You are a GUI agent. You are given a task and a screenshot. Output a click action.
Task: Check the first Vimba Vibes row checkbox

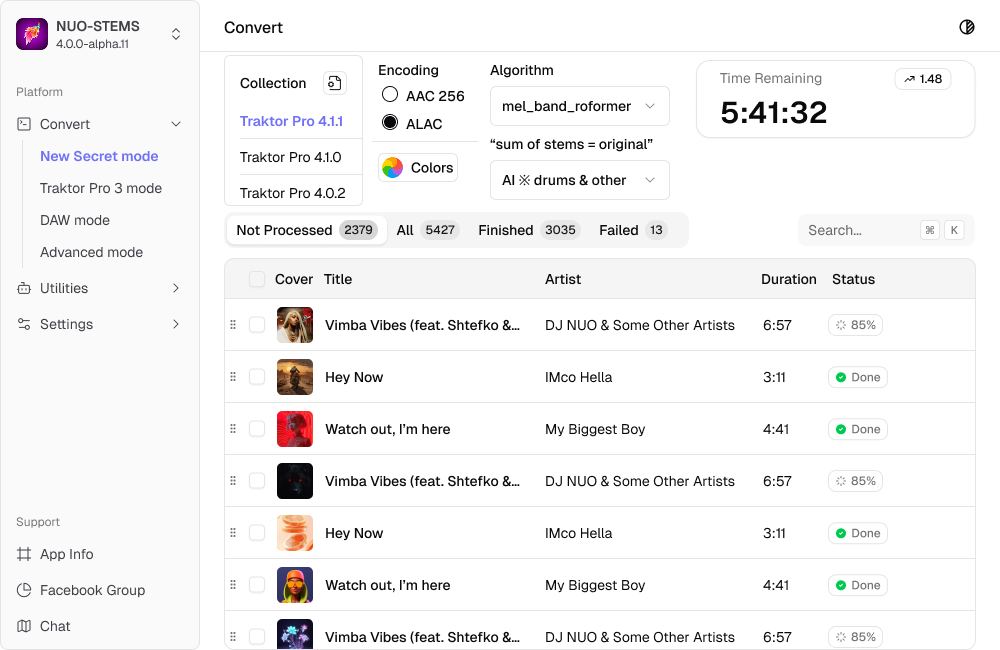coord(257,325)
